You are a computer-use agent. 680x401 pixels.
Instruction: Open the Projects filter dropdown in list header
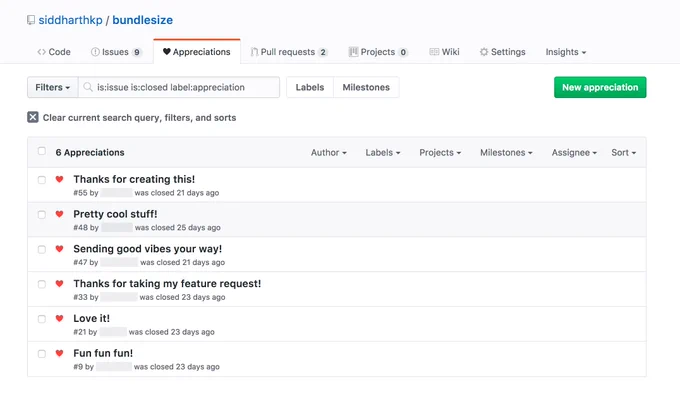(x=440, y=153)
